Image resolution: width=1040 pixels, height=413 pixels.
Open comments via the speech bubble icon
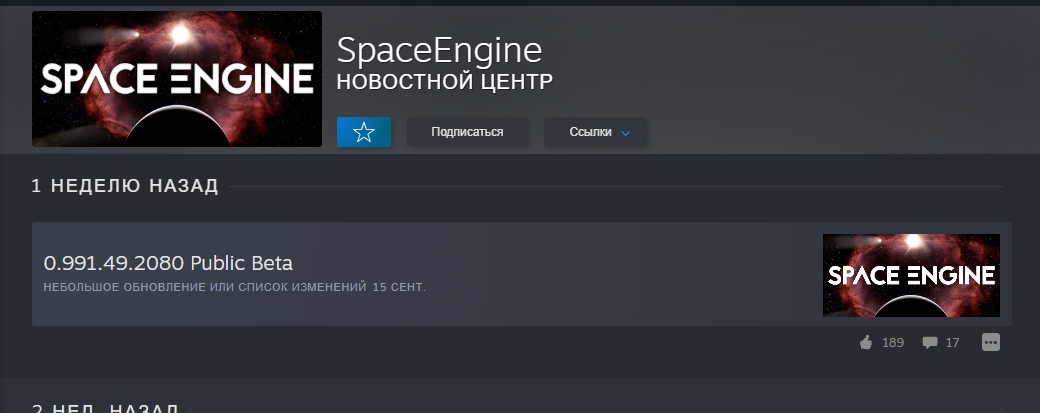point(930,343)
